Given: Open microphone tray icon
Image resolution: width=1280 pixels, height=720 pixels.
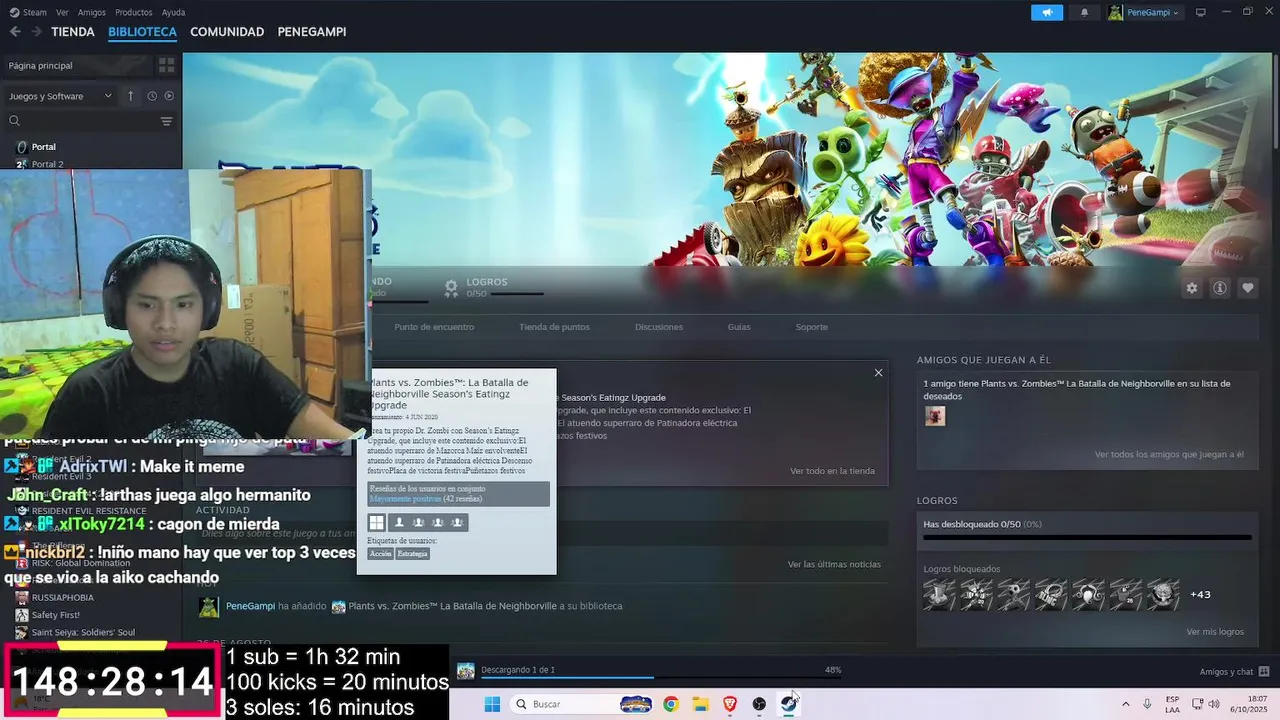Looking at the screenshot, I should (1147, 704).
